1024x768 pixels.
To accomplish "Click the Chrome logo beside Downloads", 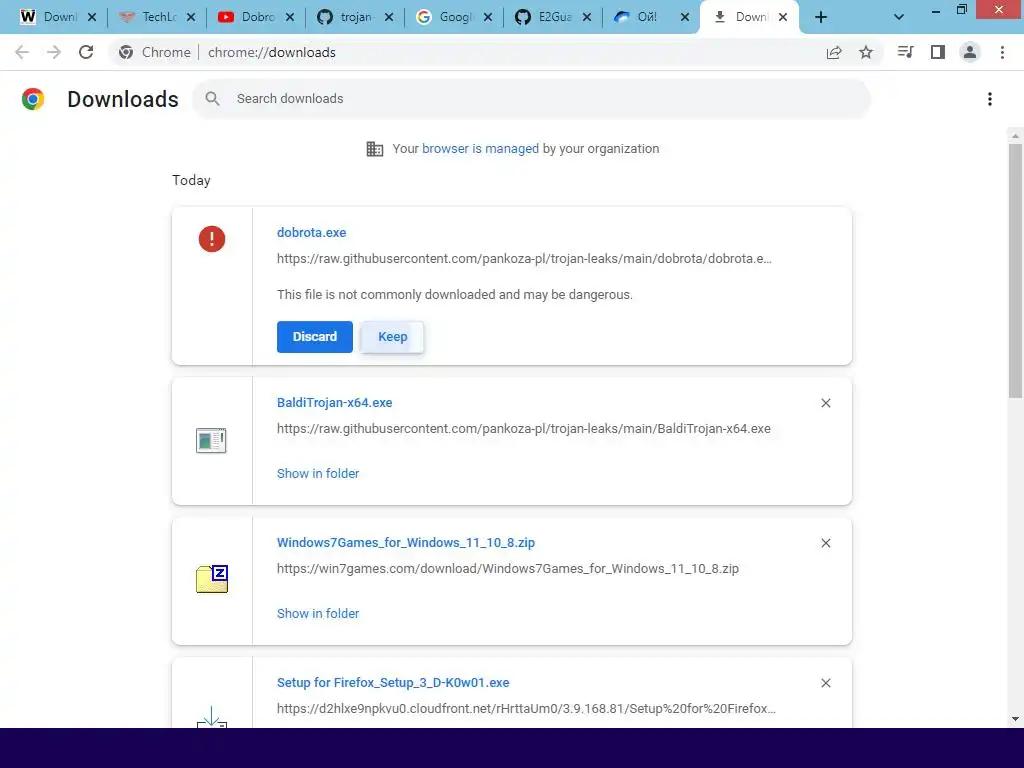I will pos(33,99).
